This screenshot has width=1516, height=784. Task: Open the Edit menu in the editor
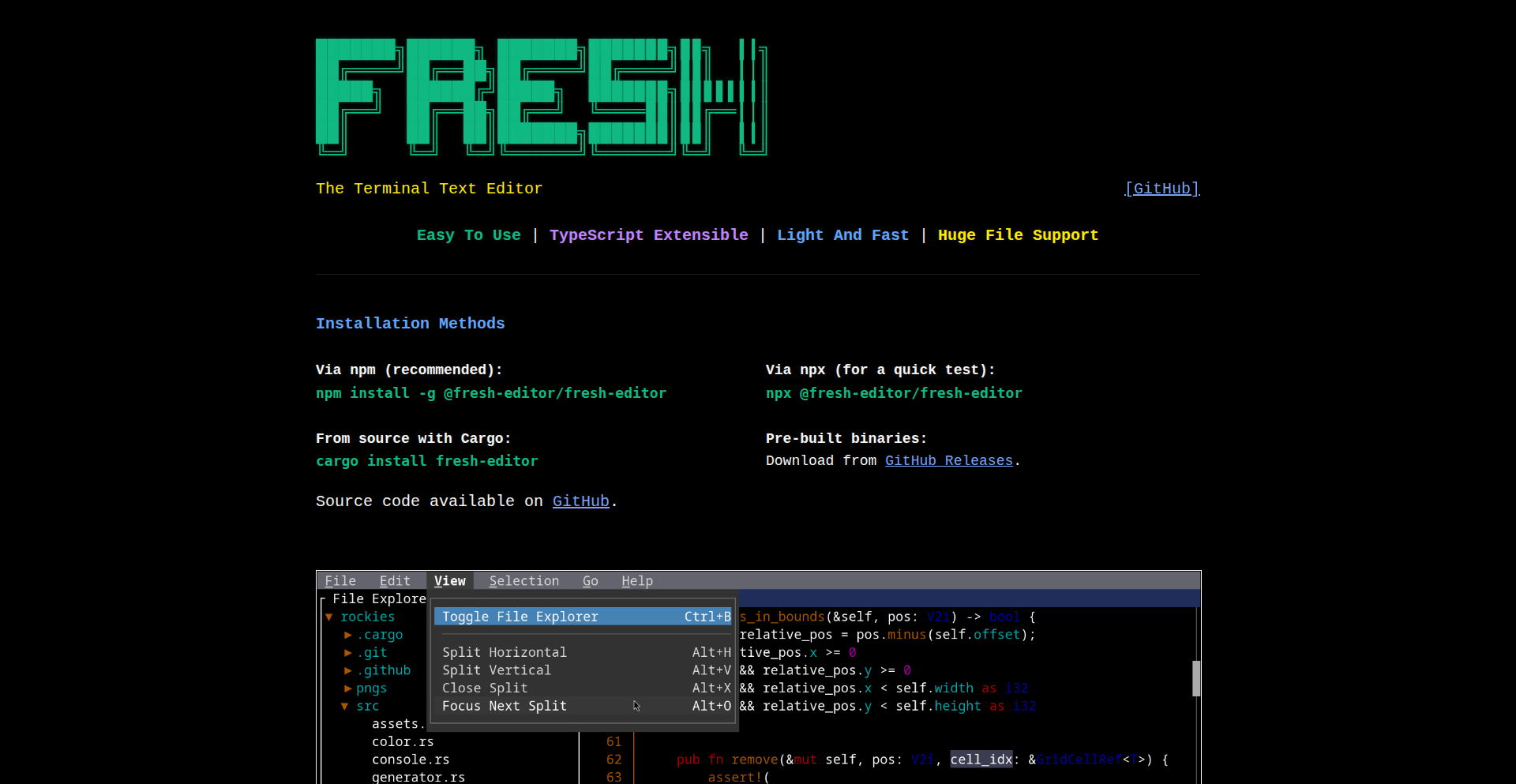(395, 581)
